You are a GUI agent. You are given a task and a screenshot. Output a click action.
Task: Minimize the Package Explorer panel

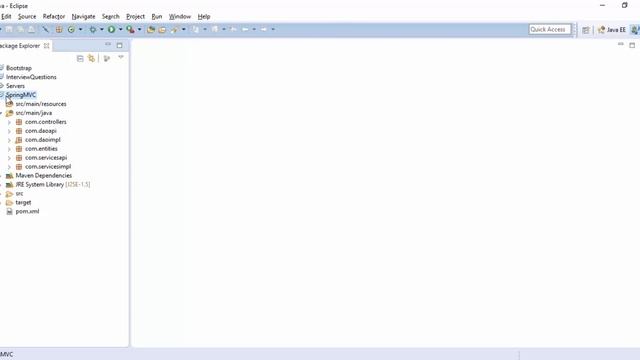pyautogui.click(x=108, y=44)
